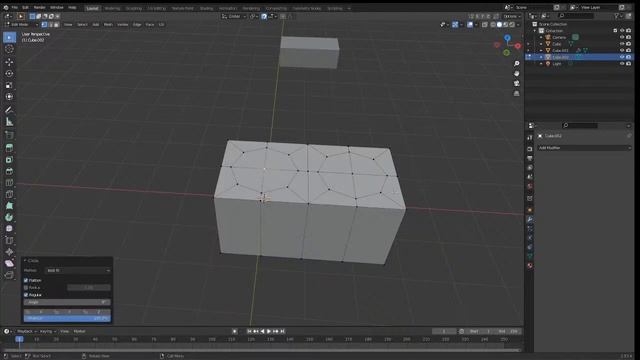The width and height of the screenshot is (640, 360).
Task: Open the File menu
Action: pos(15,8)
